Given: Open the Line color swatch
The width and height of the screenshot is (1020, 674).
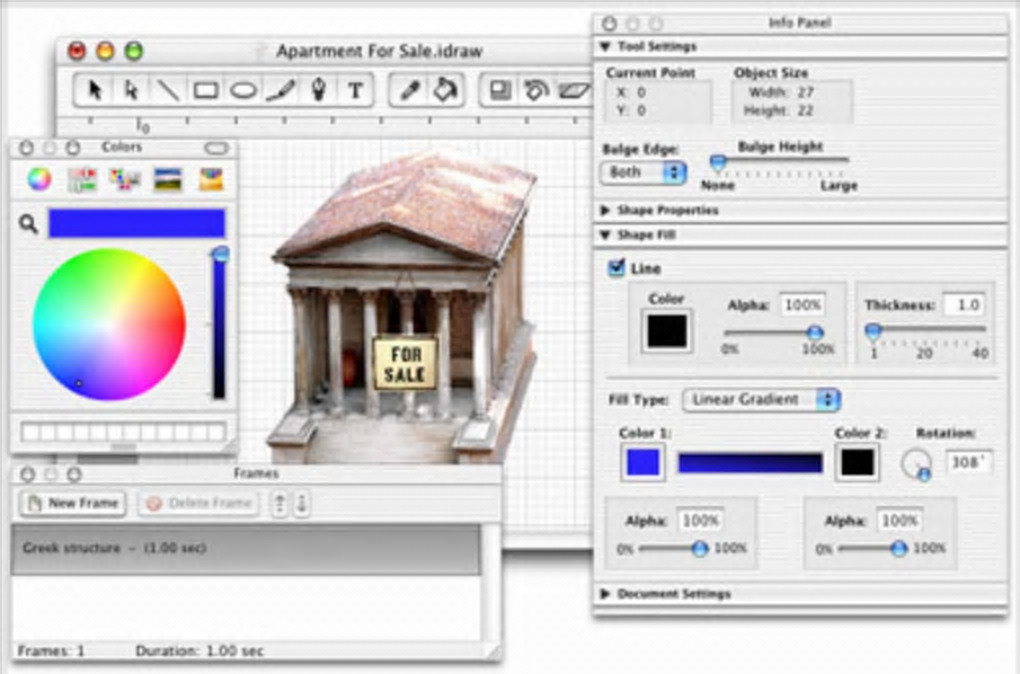Looking at the screenshot, I should tap(667, 330).
